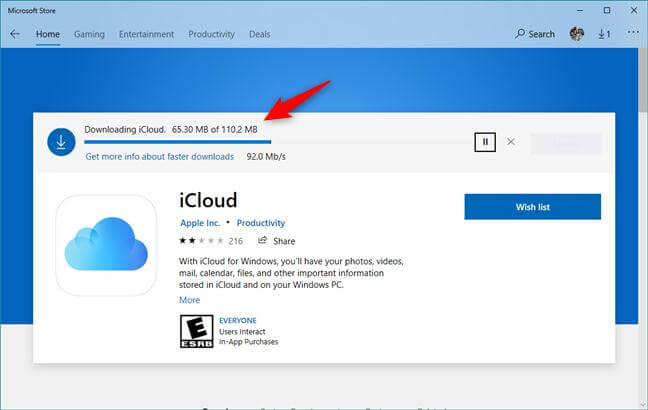The image size is (648, 410).
Task: Open the three-dot See more menu
Action: [632, 34]
